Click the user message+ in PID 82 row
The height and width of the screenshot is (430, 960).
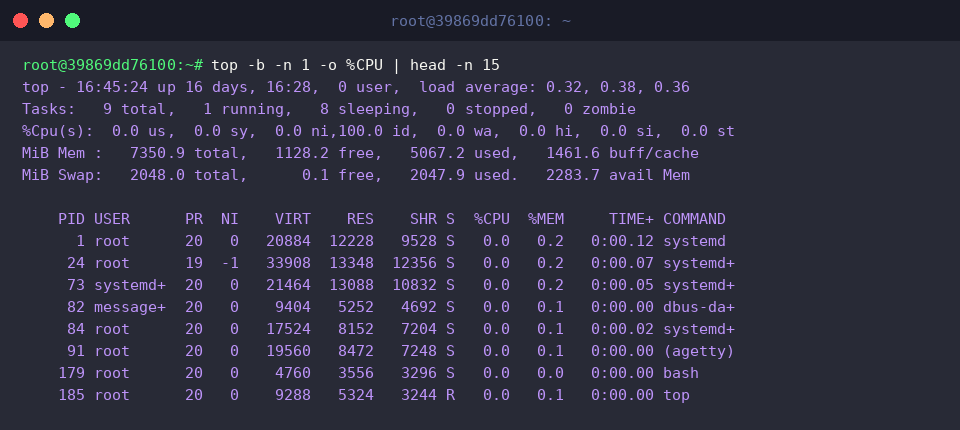[130, 307]
